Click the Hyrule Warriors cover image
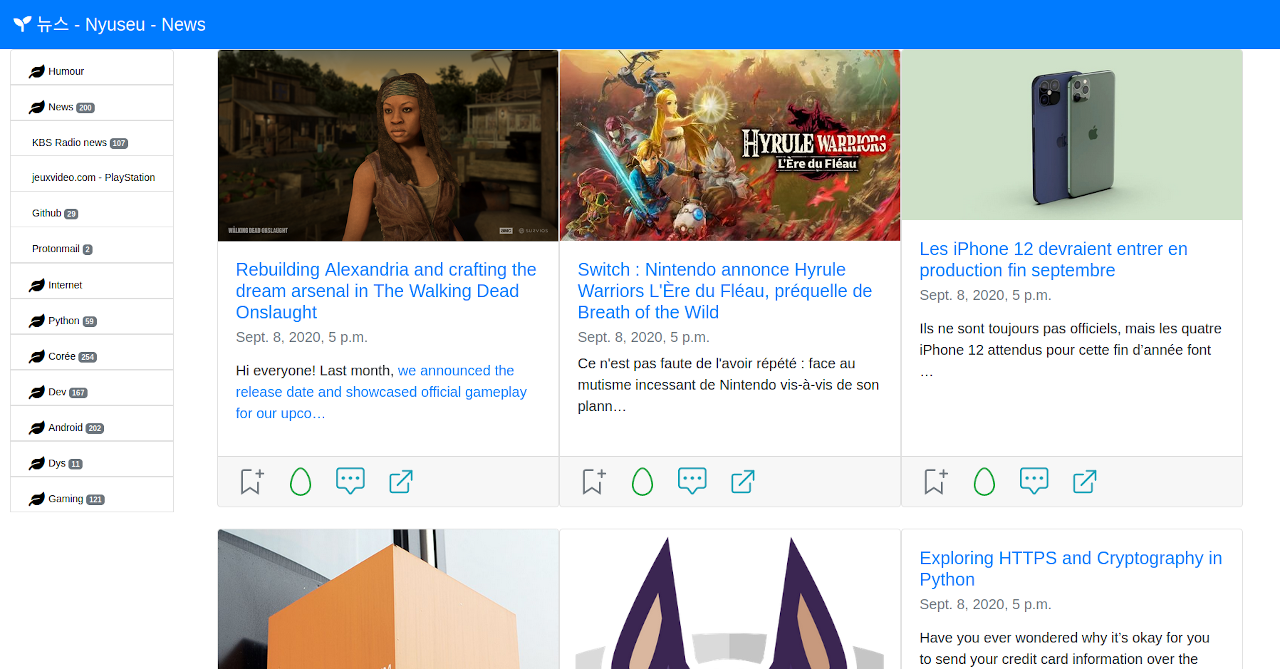 [730, 146]
